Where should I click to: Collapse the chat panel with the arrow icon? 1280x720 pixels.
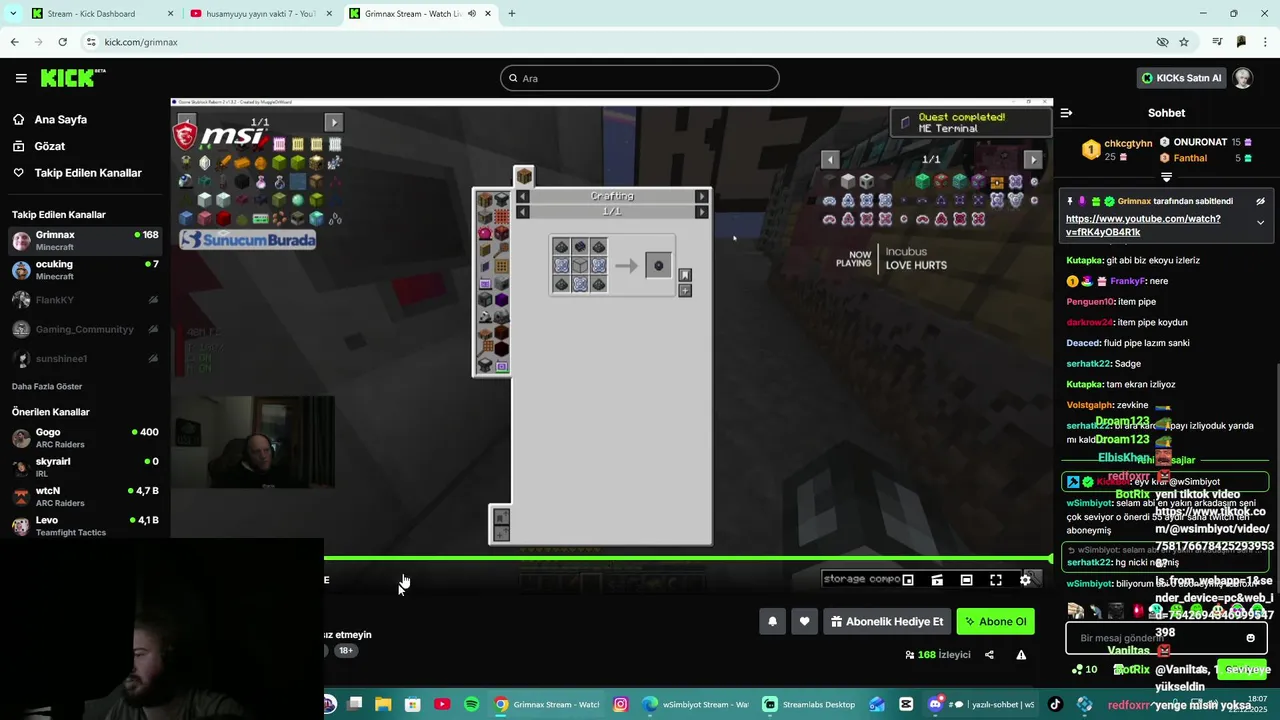pyautogui.click(x=1066, y=113)
